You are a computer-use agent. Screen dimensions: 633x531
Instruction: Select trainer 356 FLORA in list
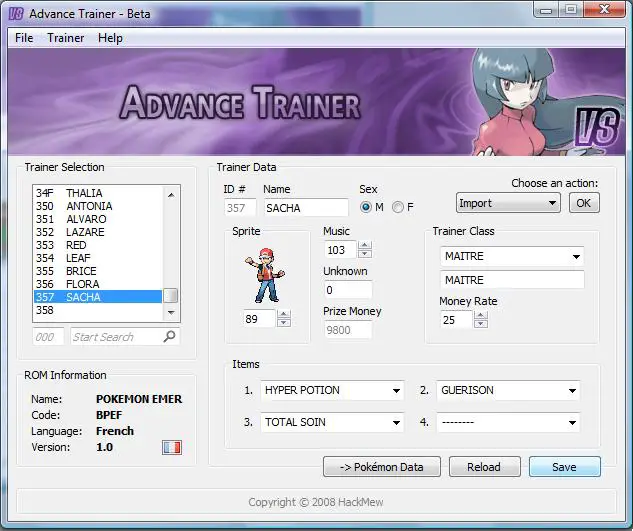[x=98, y=284]
